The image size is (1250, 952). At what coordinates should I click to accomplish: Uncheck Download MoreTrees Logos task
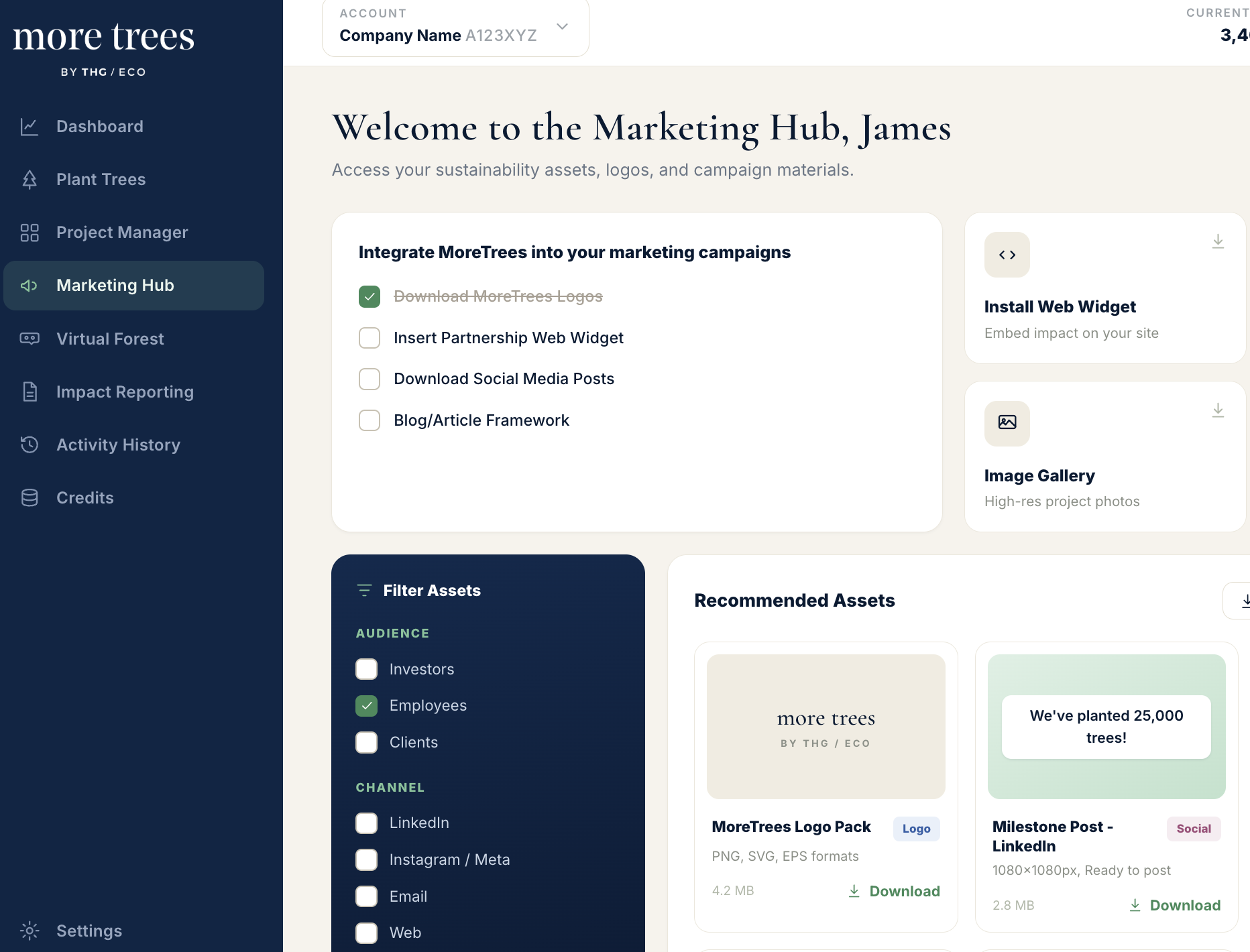[370, 296]
